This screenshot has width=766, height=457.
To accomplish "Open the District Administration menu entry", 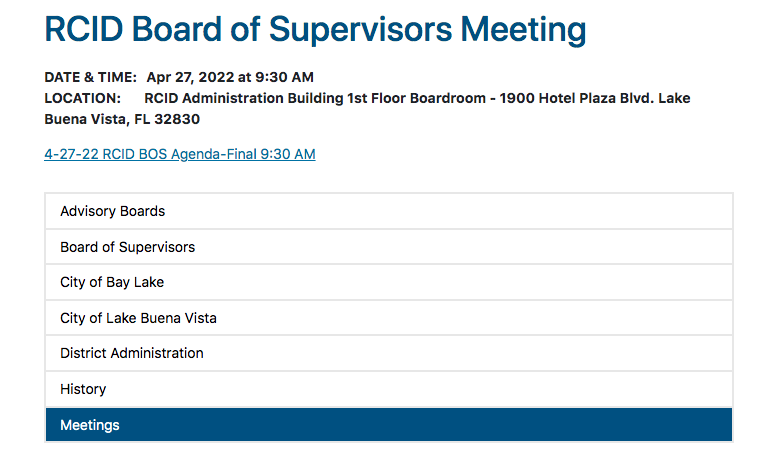I will (x=131, y=353).
